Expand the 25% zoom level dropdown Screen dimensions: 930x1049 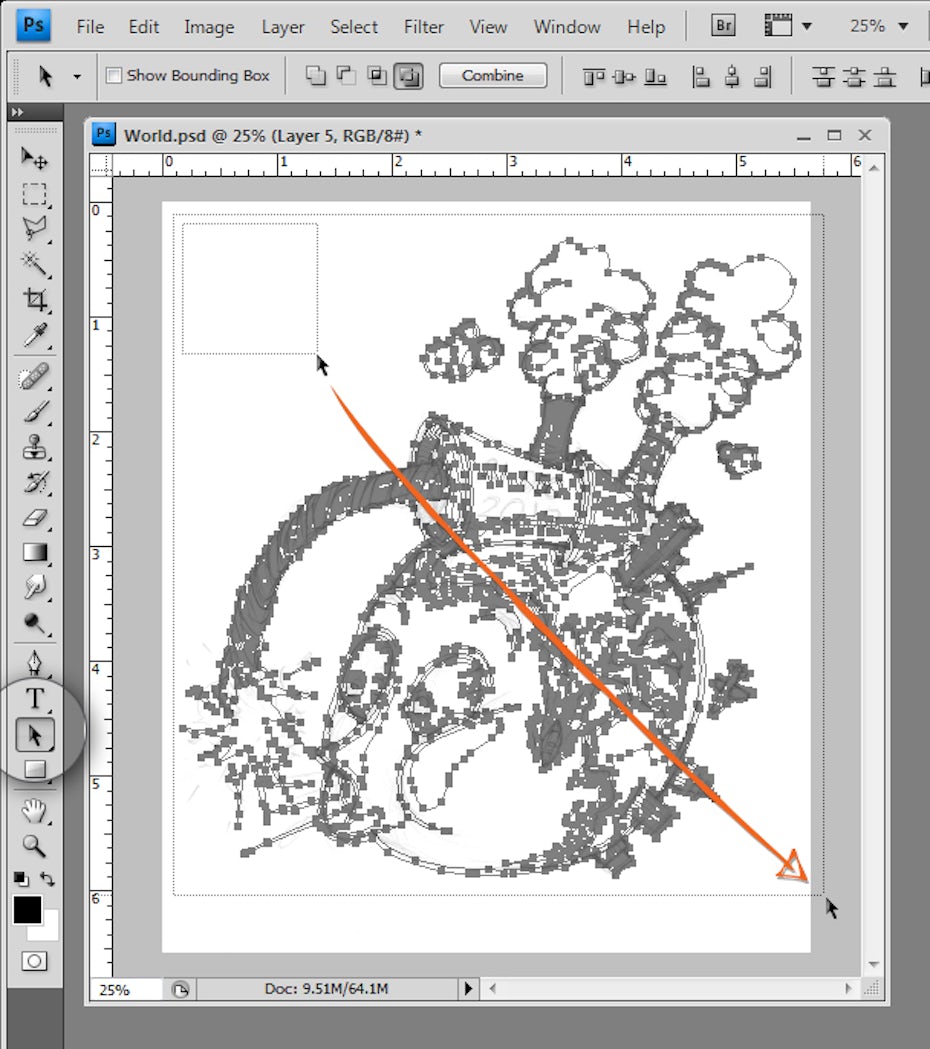(904, 27)
